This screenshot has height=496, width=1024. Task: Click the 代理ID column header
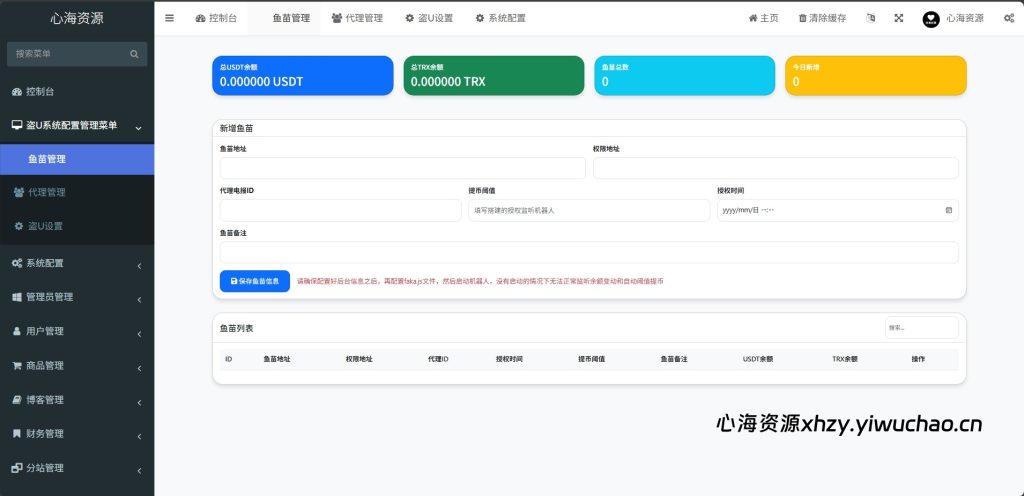coord(438,360)
